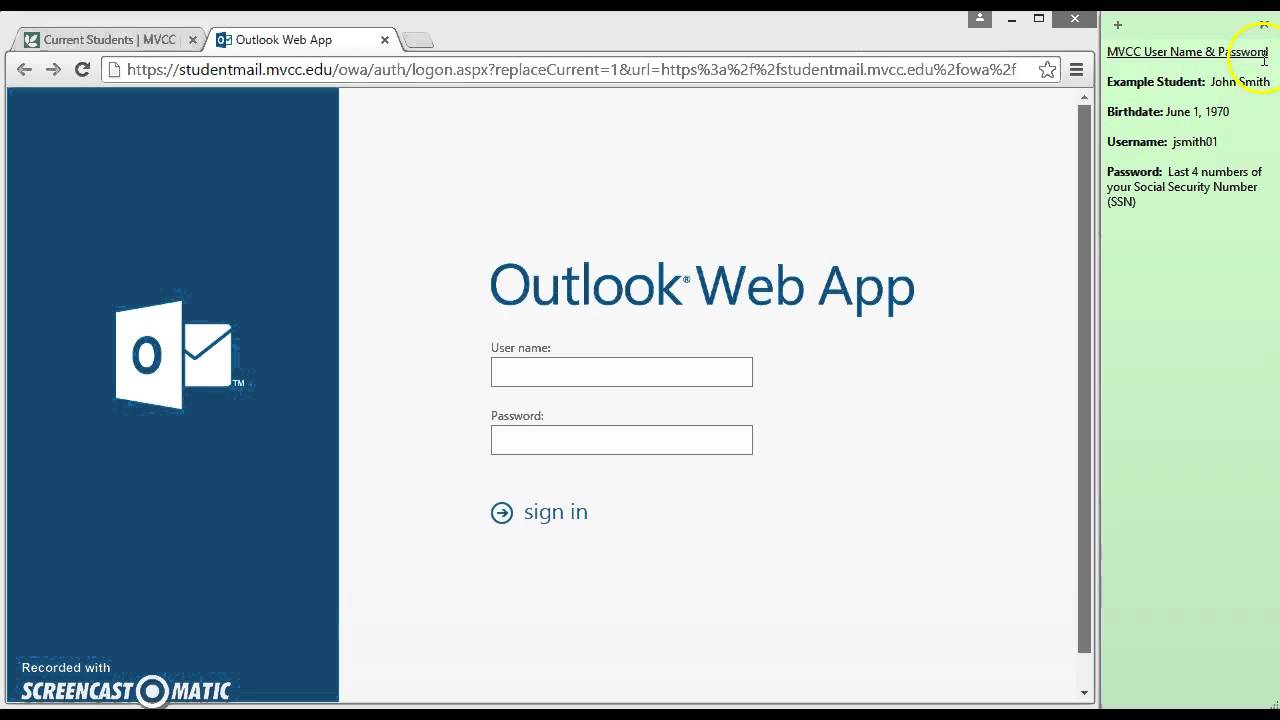This screenshot has height=720, width=1280.
Task: Close the Chrome window
Action: [x=1075, y=19]
